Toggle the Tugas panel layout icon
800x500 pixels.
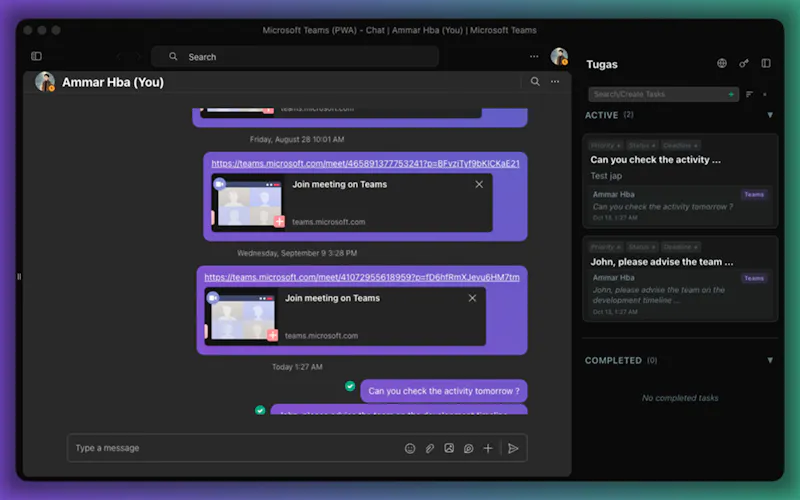pos(766,63)
